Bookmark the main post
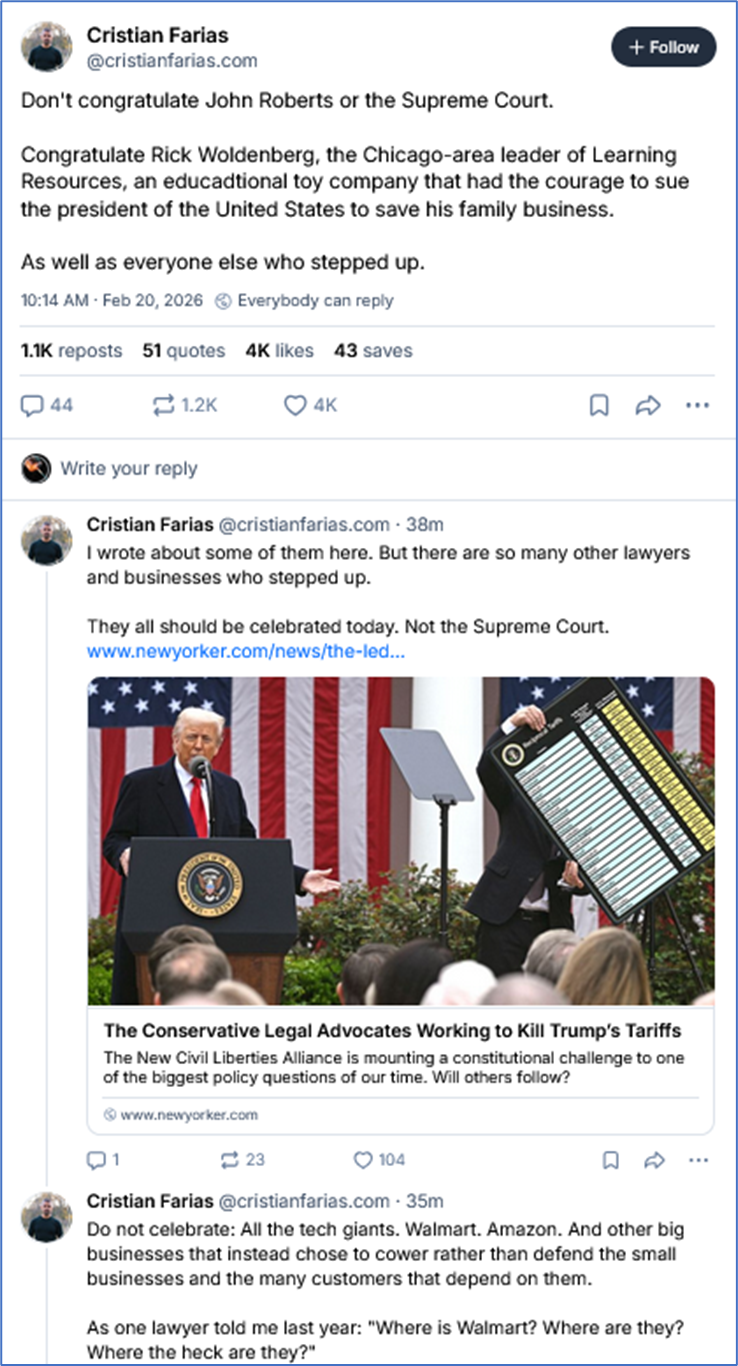The height and width of the screenshot is (1366, 738). (x=599, y=405)
